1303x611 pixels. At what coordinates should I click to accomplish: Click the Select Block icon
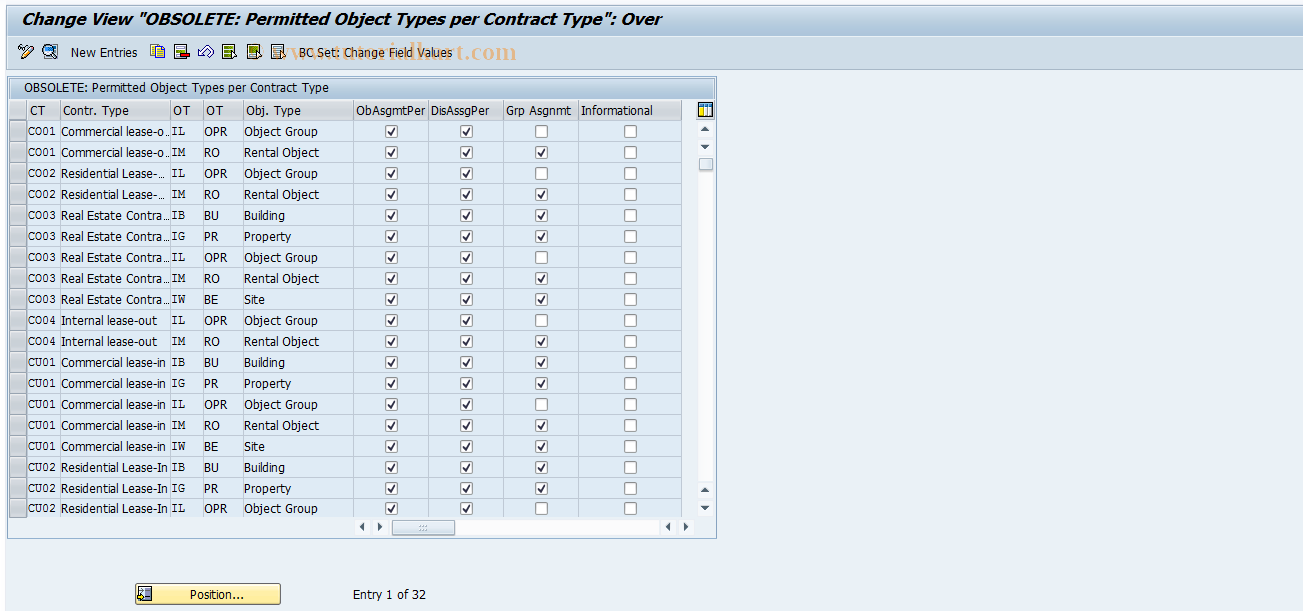(x=254, y=52)
